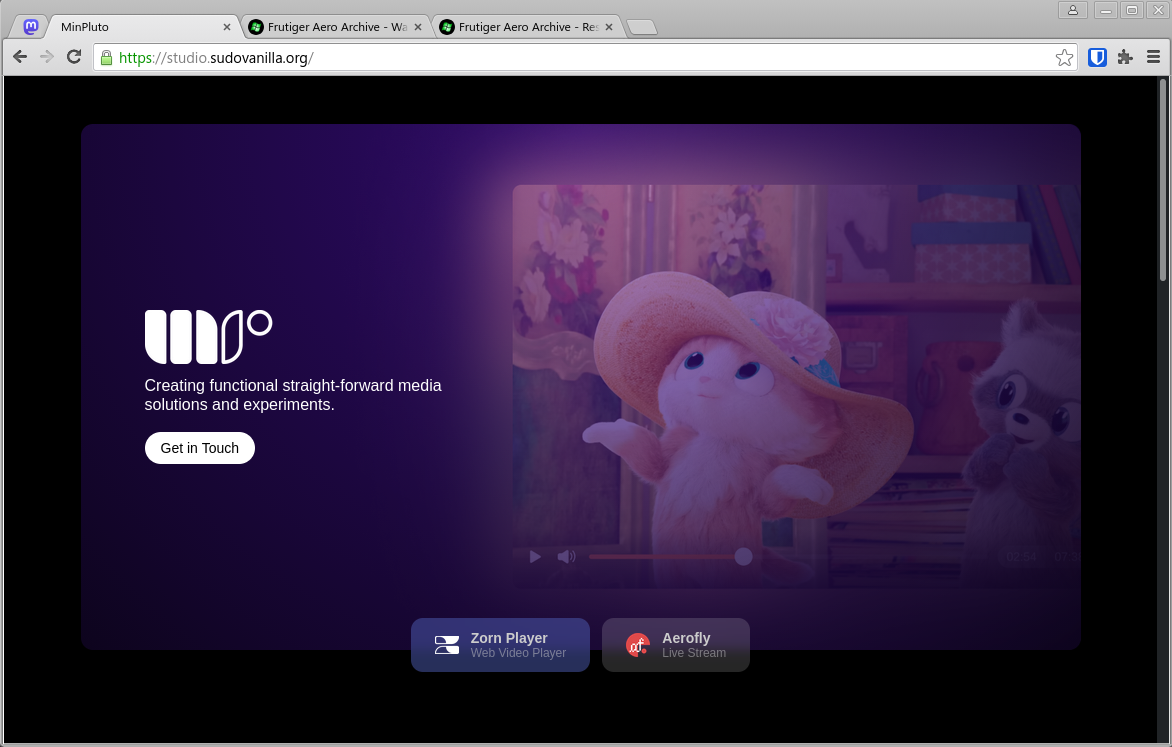Reload the current page
Viewport: 1172px width, 747px height.
(74, 57)
